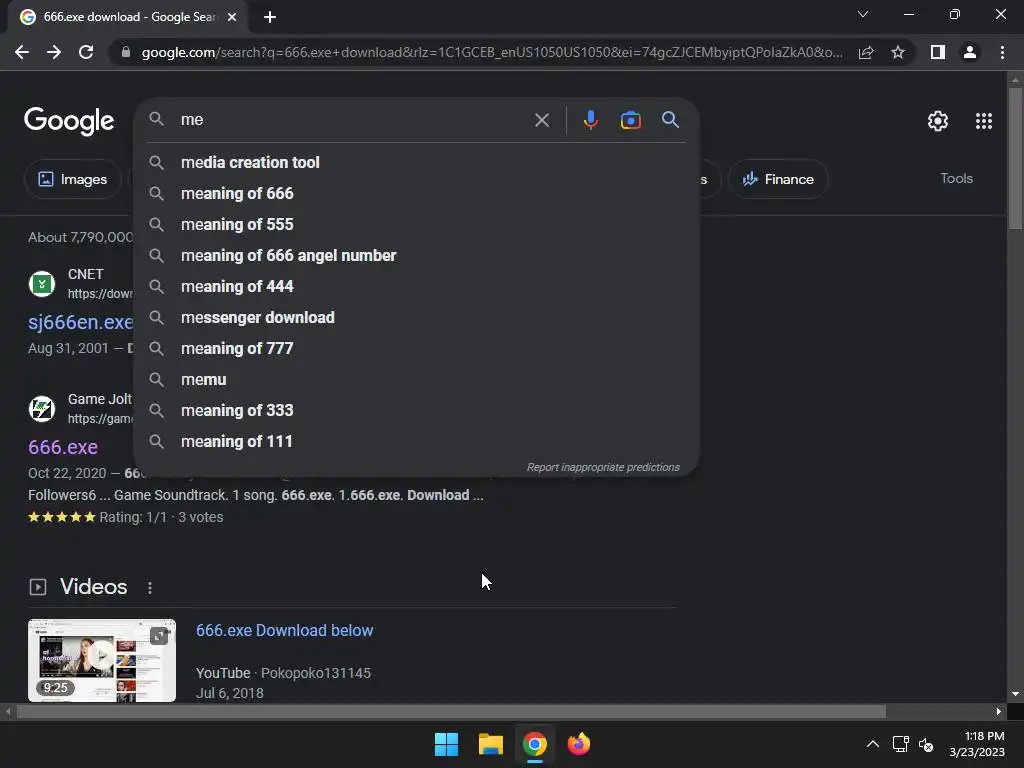
Task: Start a search by voice
Action: tap(590, 120)
